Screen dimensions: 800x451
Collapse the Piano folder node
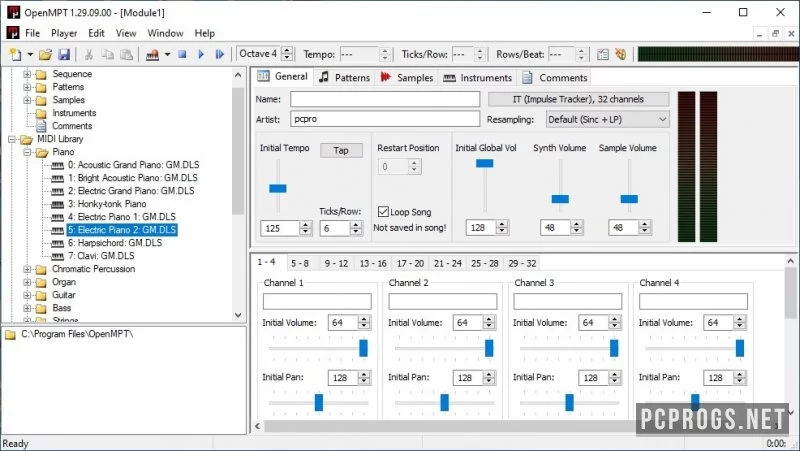(x=27, y=152)
